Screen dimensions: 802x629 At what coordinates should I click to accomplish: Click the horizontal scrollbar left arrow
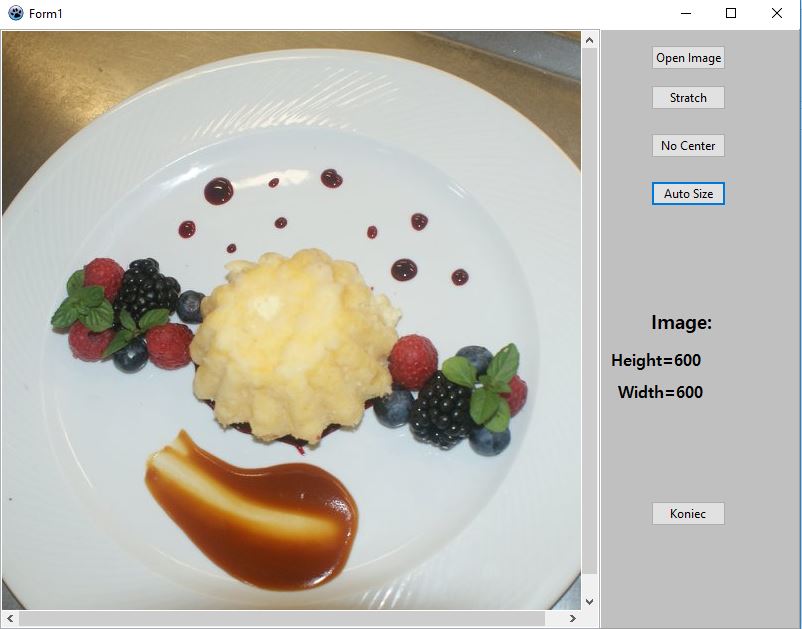(x=10, y=618)
